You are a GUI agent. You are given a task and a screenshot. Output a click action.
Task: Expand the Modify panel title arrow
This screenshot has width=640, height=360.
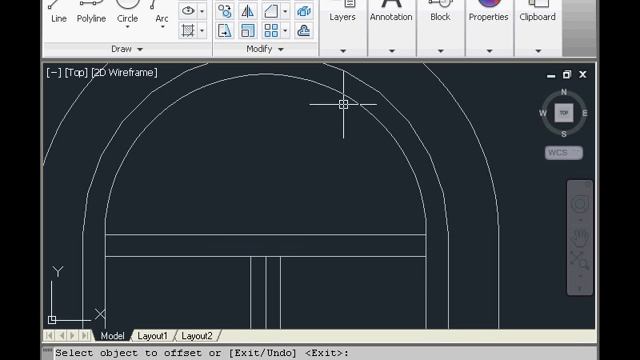pyautogui.click(x=281, y=49)
